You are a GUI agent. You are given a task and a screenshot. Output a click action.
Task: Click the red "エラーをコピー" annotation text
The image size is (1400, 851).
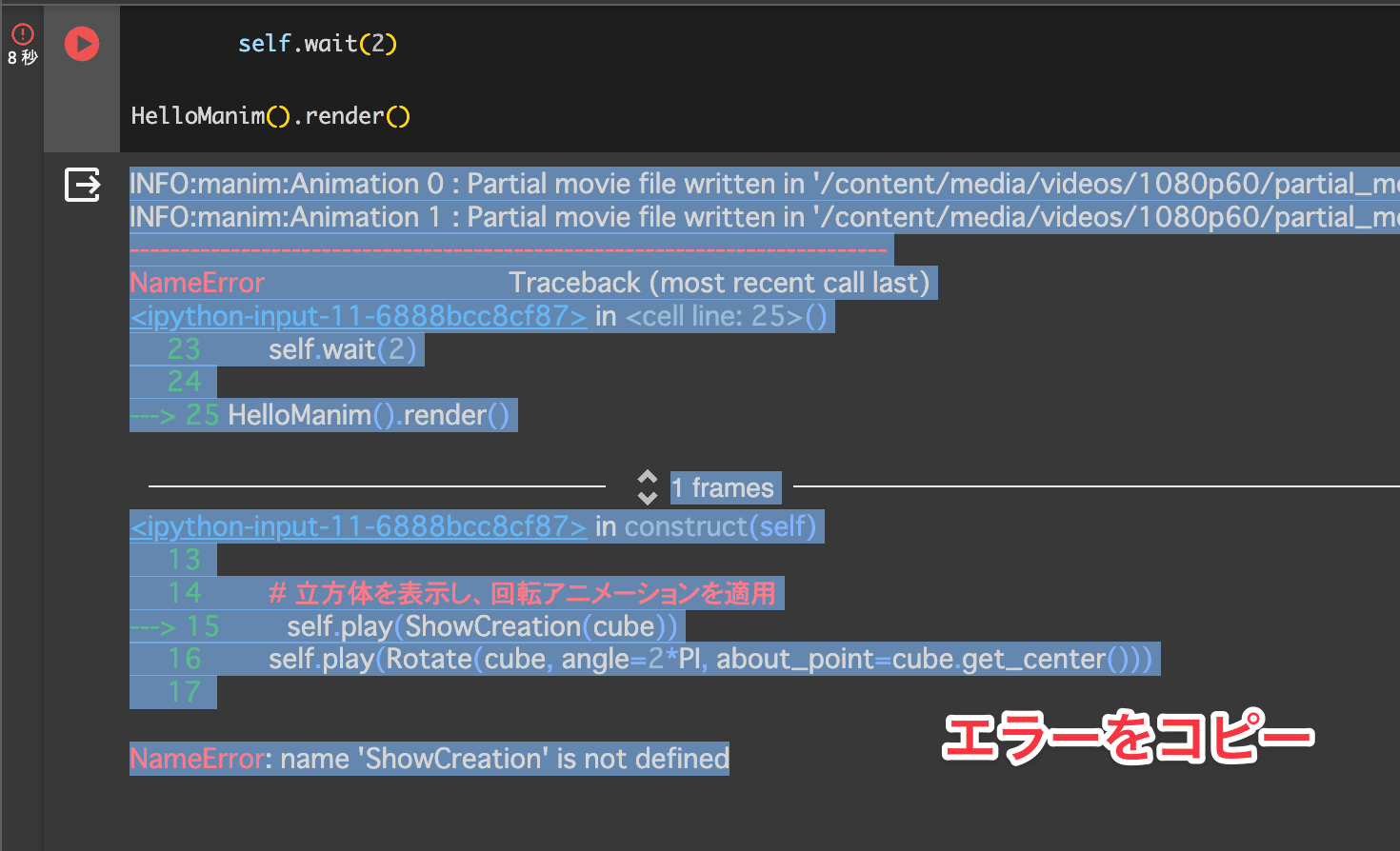[x=1128, y=738]
